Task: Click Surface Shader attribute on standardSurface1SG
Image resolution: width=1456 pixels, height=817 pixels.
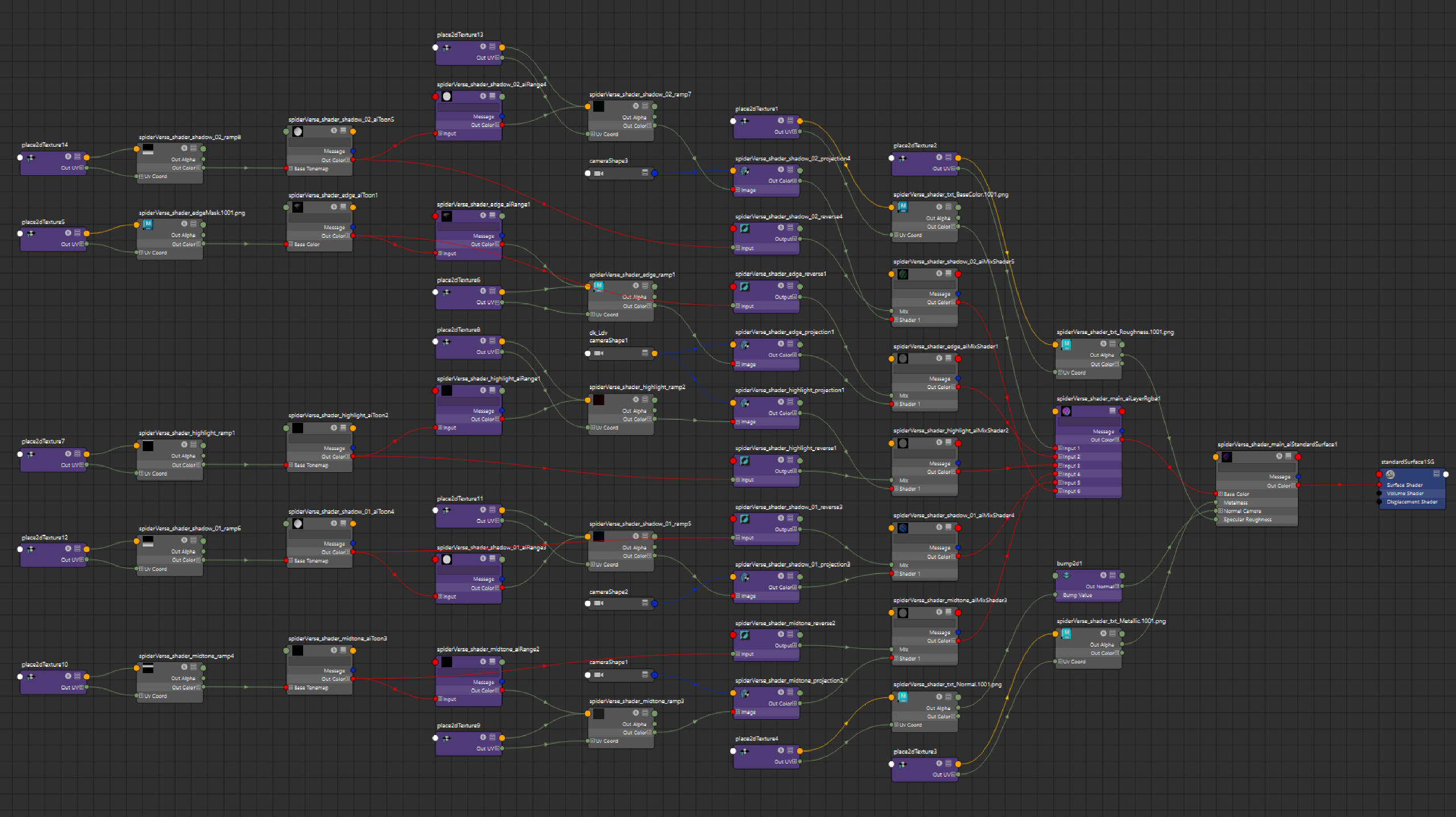Action: [x=1404, y=485]
